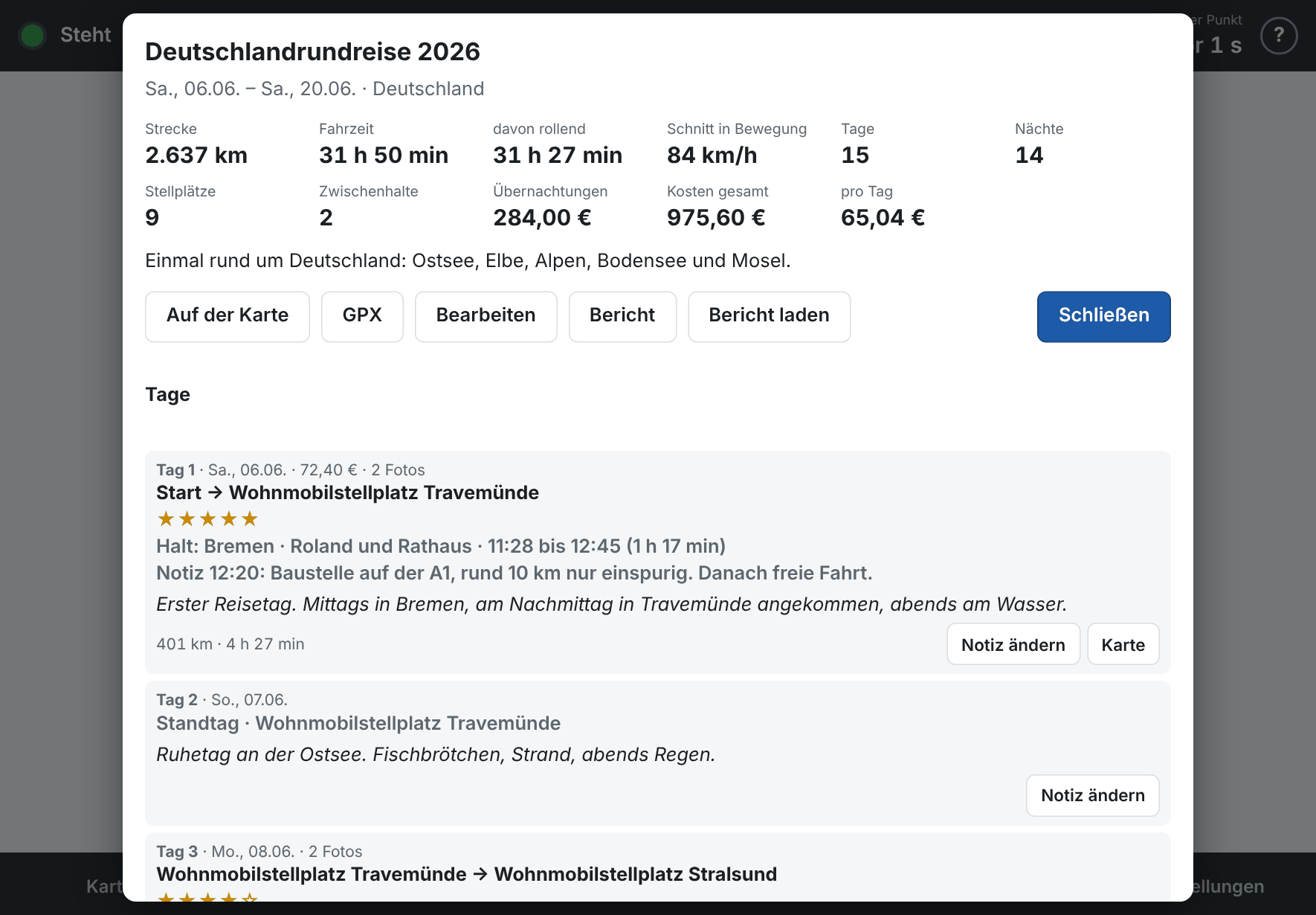The height and width of the screenshot is (915, 1316).
Task: Click the 'Steht' status label in the background bar
Action: 86,35
